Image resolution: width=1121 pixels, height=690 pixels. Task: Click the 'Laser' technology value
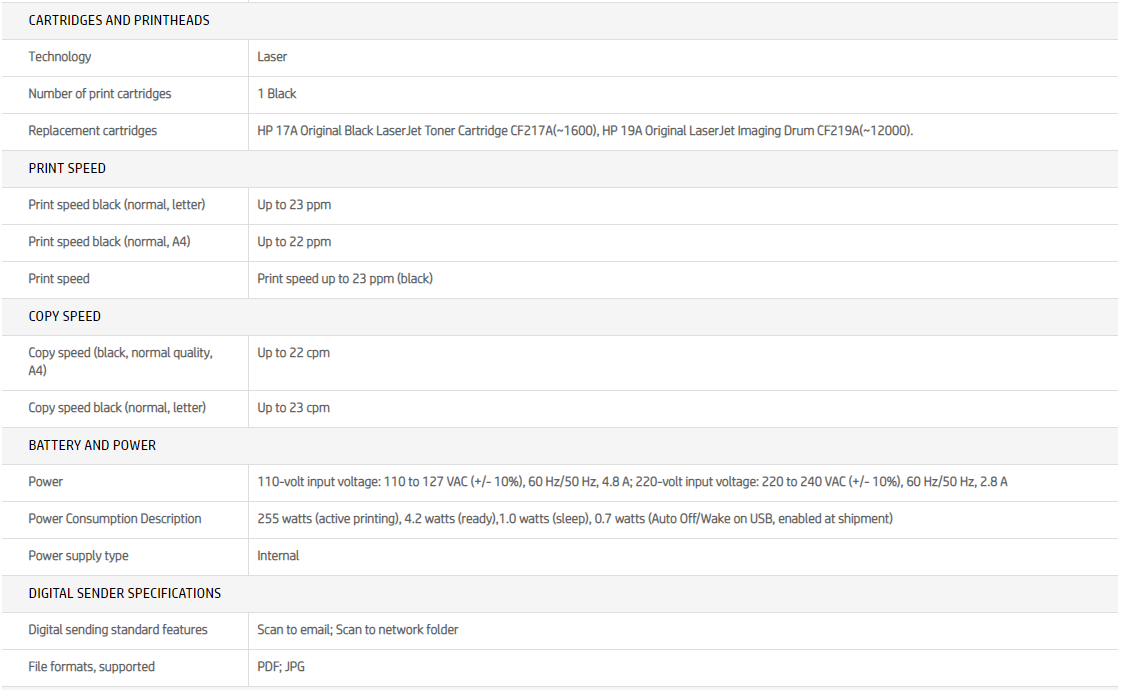click(x=272, y=57)
